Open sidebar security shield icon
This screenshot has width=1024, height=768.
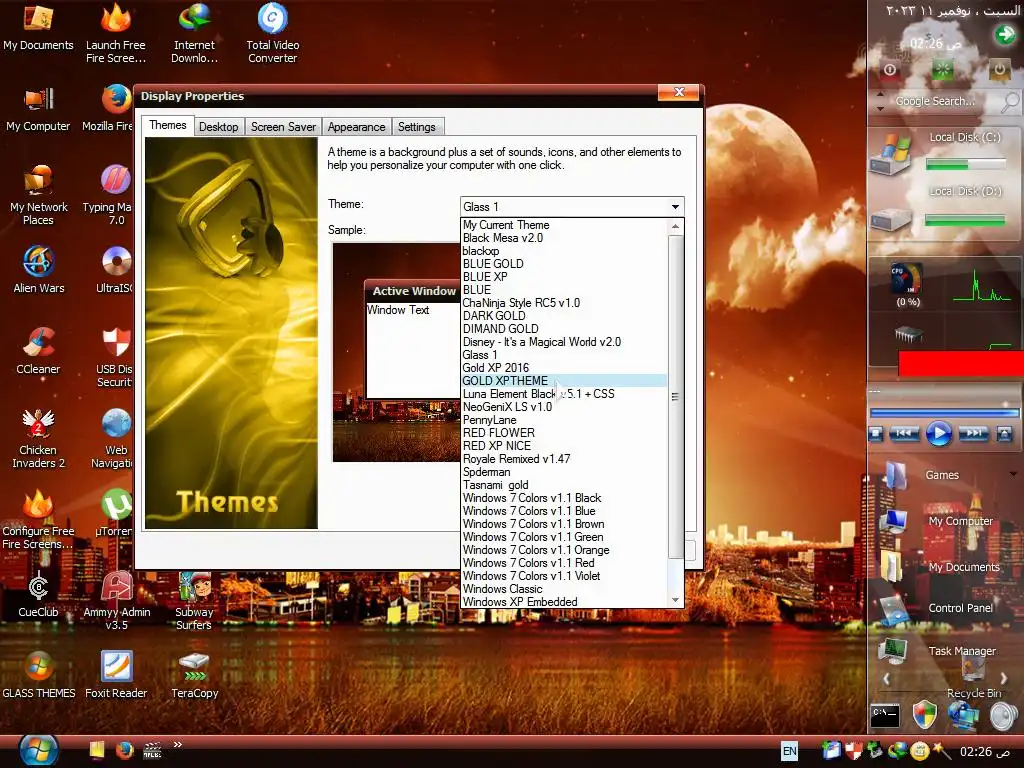[924, 715]
